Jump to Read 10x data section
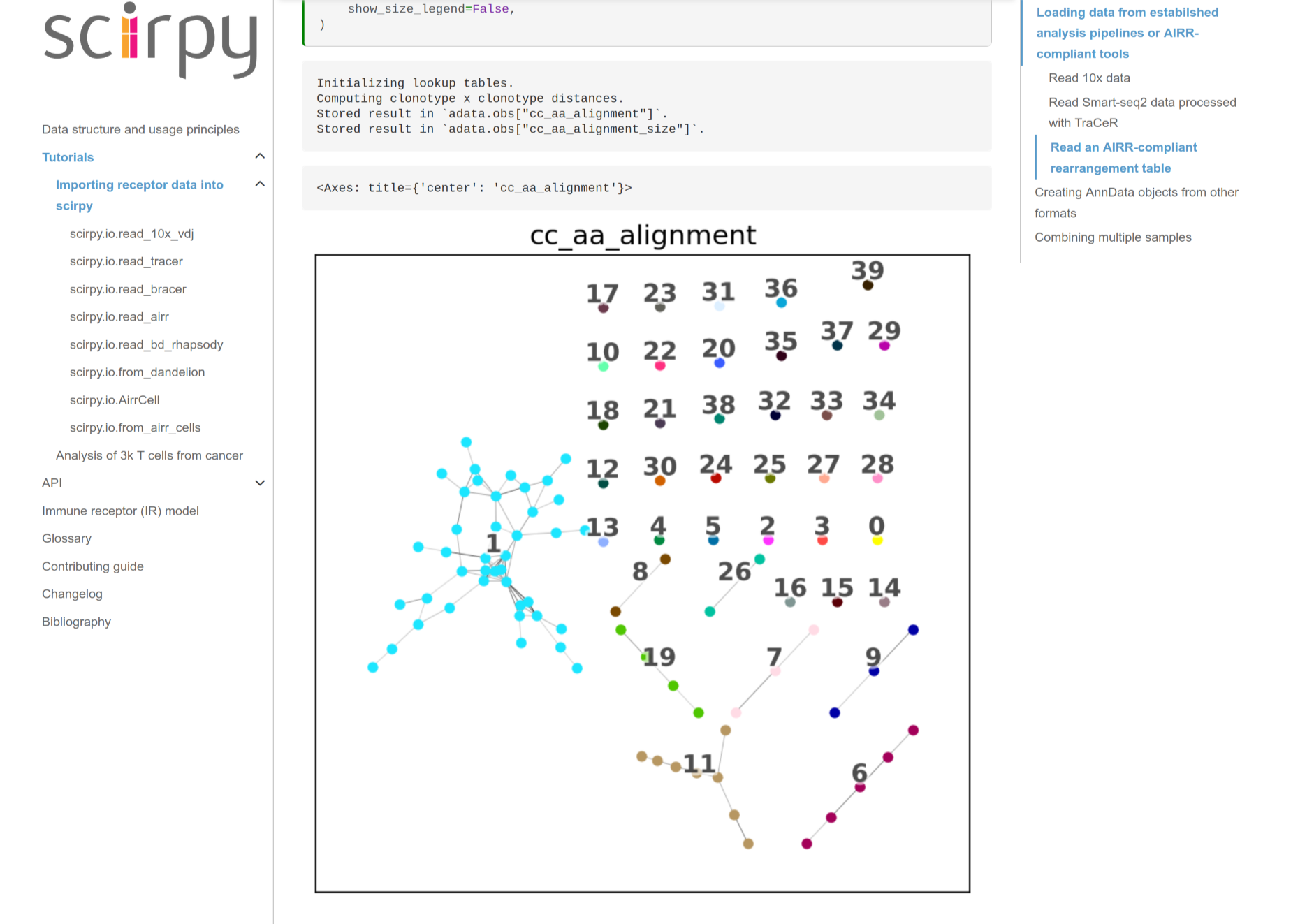 pos(1089,78)
